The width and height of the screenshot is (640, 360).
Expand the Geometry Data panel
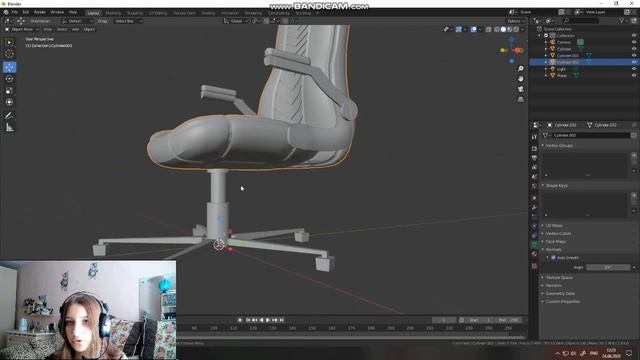tap(560, 293)
